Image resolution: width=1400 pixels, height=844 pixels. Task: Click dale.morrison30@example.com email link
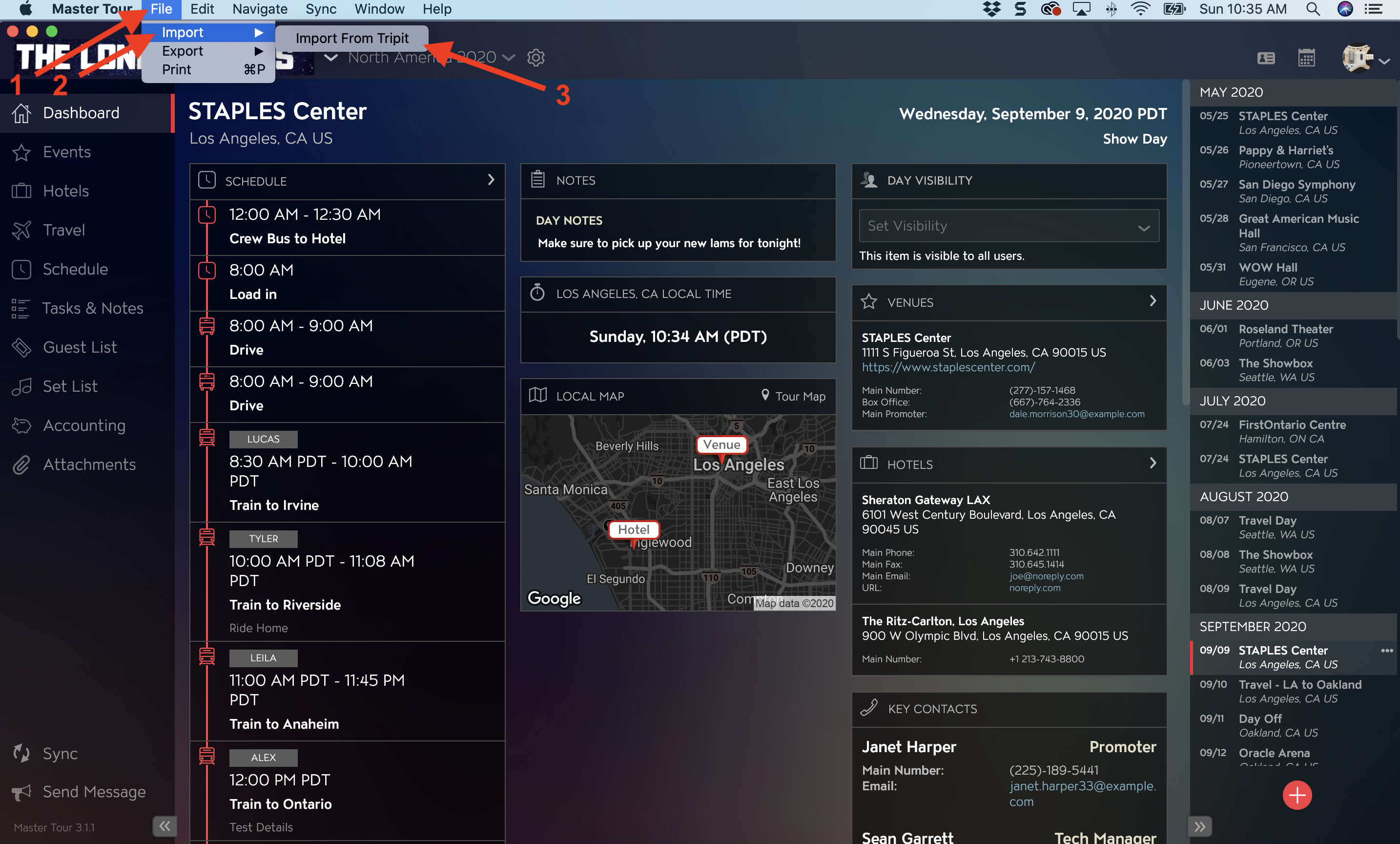tap(1077, 414)
